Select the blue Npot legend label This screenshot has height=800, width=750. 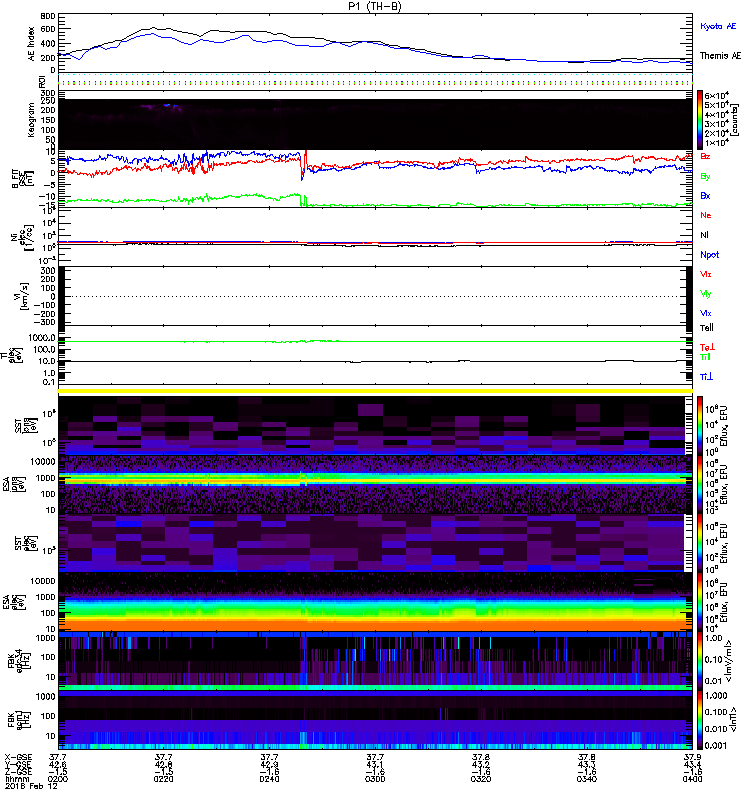[x=710, y=255]
